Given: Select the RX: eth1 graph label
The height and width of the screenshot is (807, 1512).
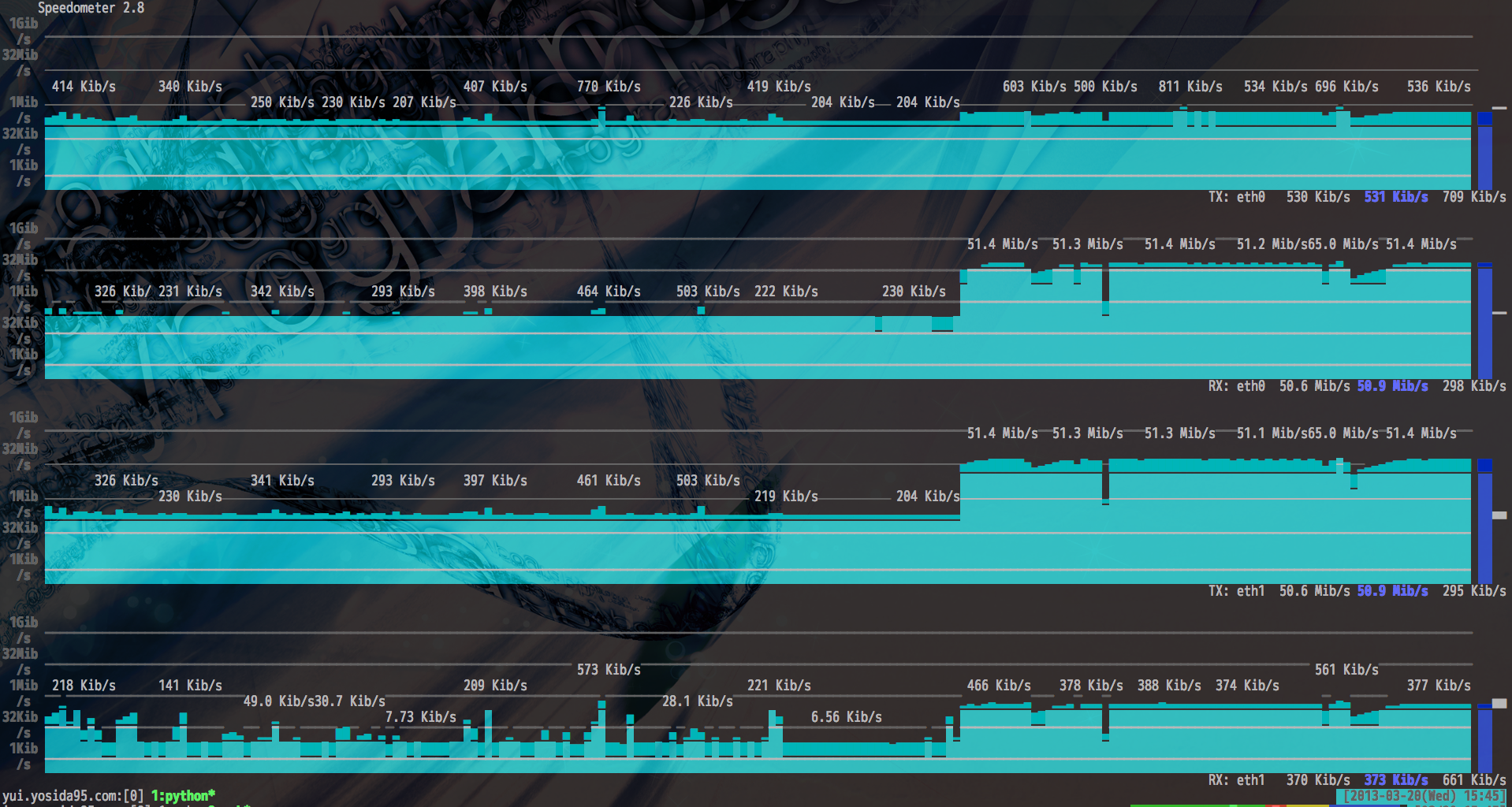Looking at the screenshot, I should 1236,780.
